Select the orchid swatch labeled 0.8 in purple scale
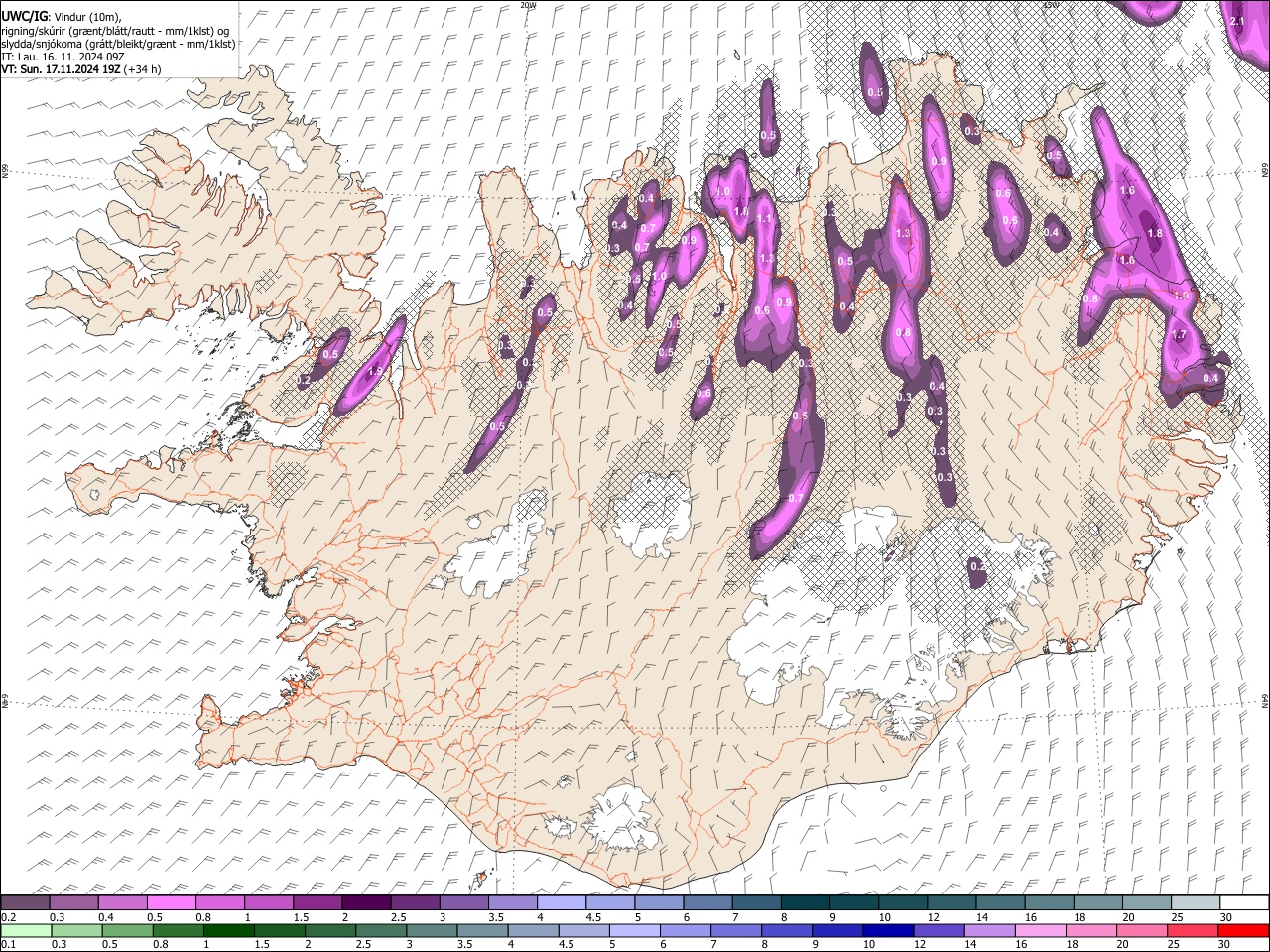Image resolution: width=1270 pixels, height=952 pixels. (219, 902)
